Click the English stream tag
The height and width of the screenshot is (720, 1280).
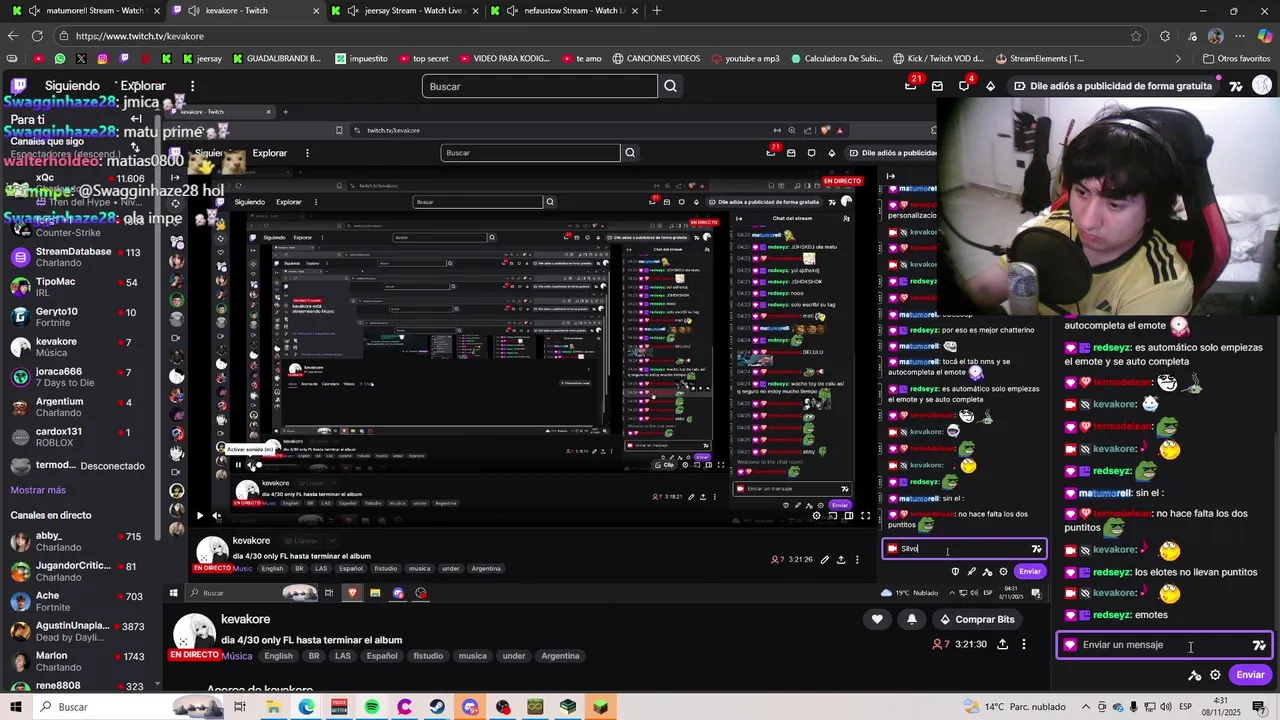[278, 656]
